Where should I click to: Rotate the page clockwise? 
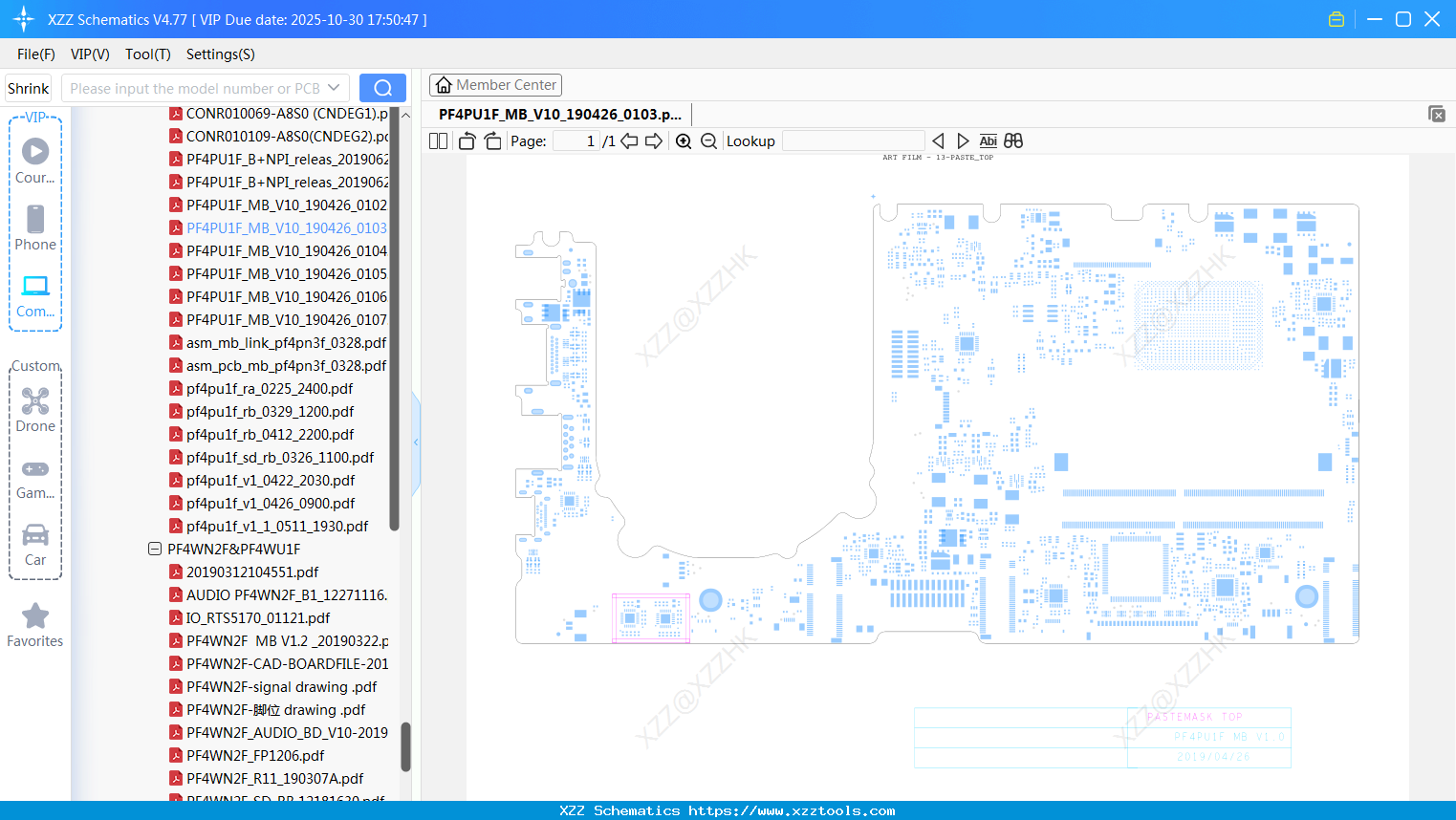pos(492,141)
